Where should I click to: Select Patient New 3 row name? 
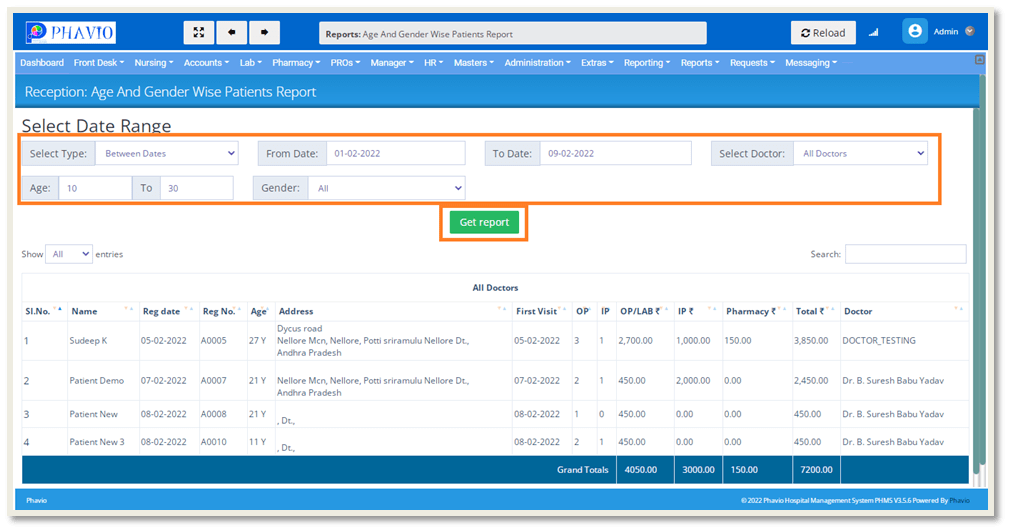point(97,442)
